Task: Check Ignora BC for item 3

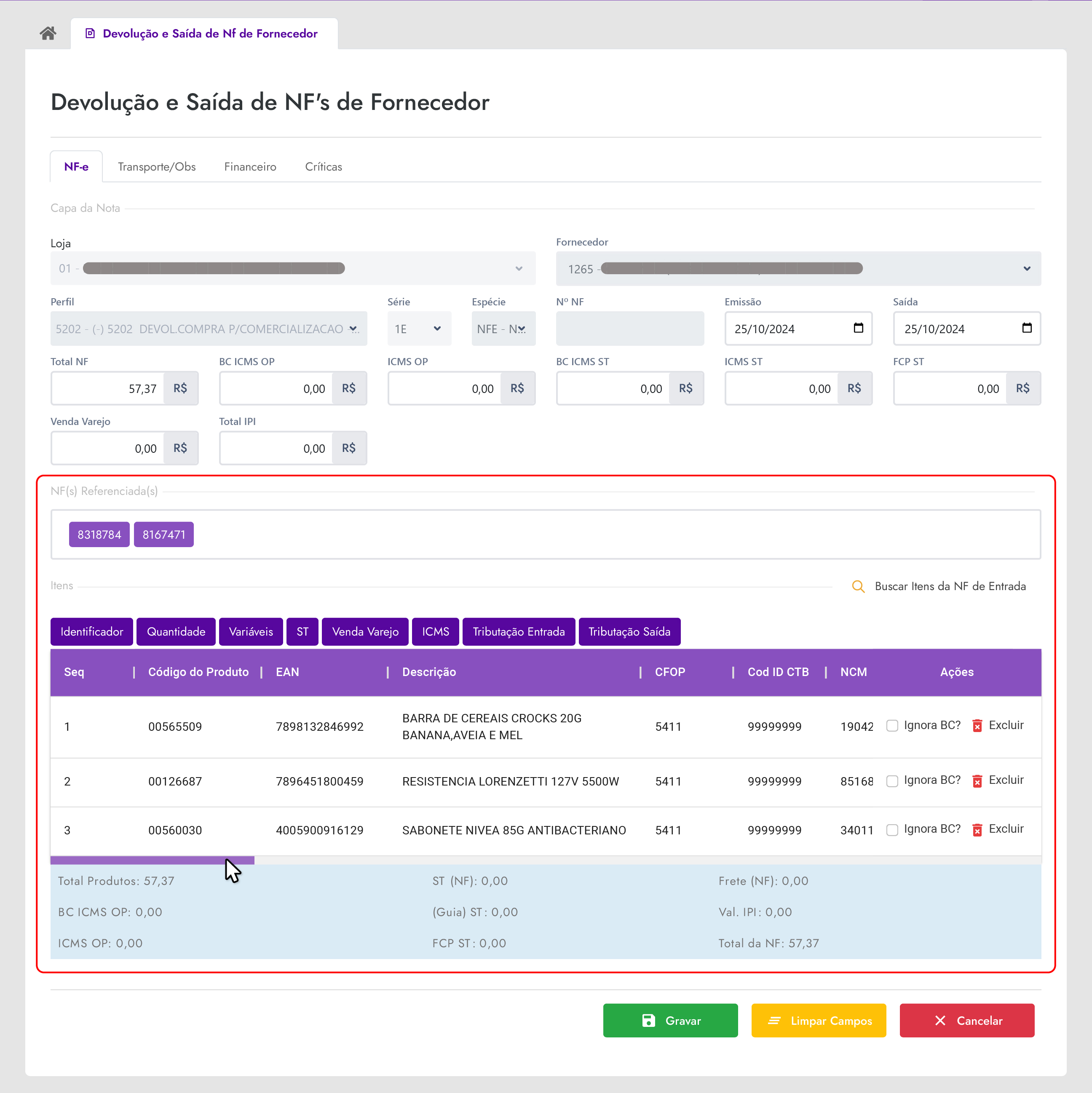Action: [x=892, y=830]
